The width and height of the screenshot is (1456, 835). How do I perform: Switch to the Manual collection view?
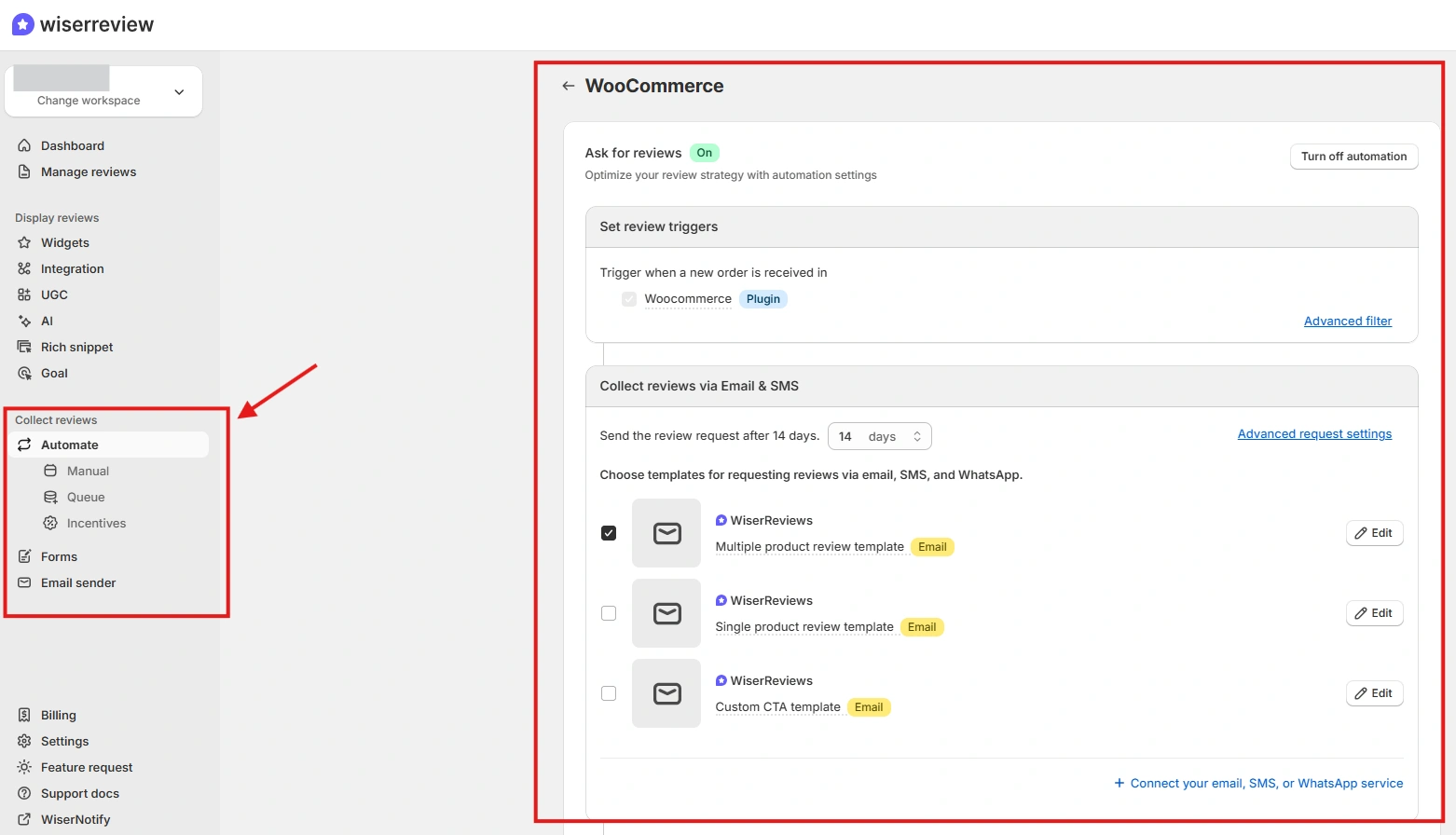88,471
